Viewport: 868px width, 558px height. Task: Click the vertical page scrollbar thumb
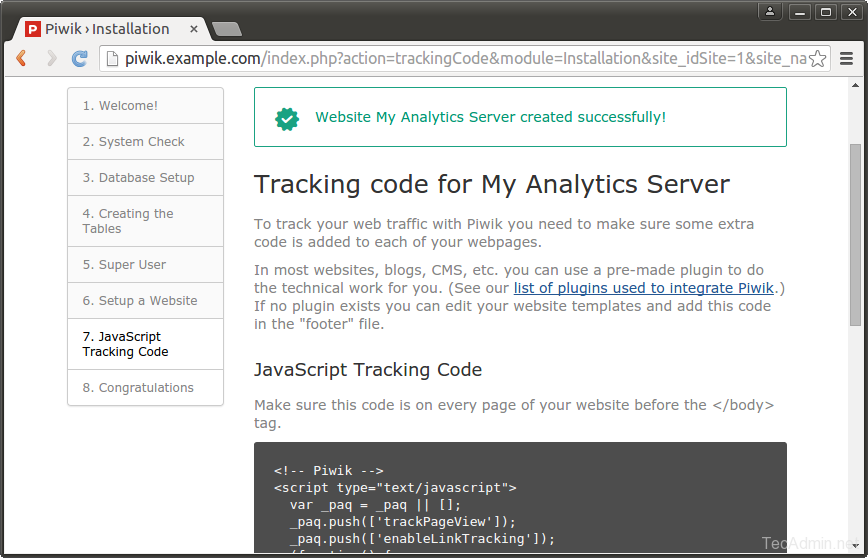pyautogui.click(x=855, y=235)
